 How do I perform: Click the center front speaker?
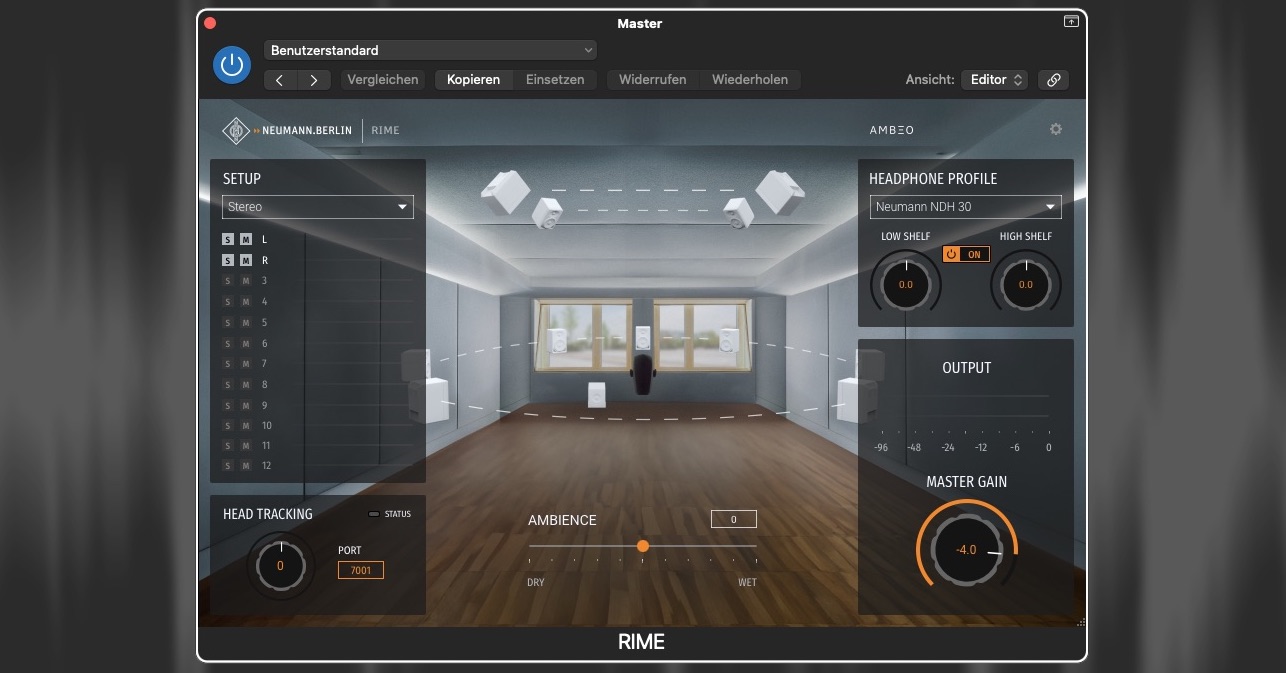pos(643,338)
